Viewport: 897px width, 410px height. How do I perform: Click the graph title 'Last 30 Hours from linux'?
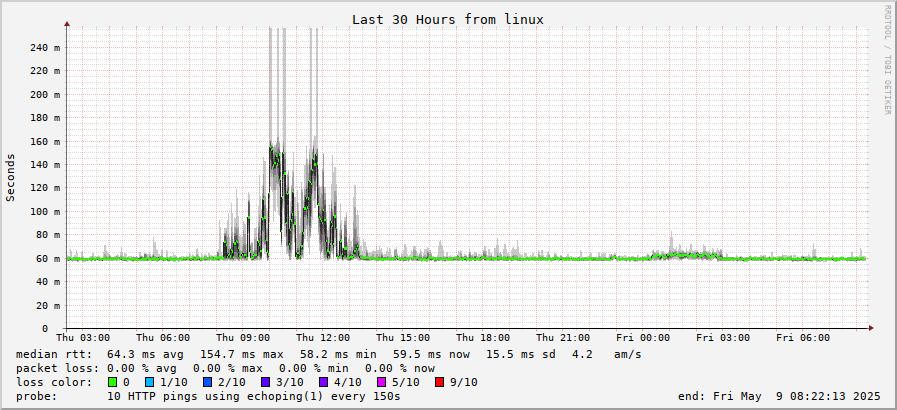pos(447,19)
